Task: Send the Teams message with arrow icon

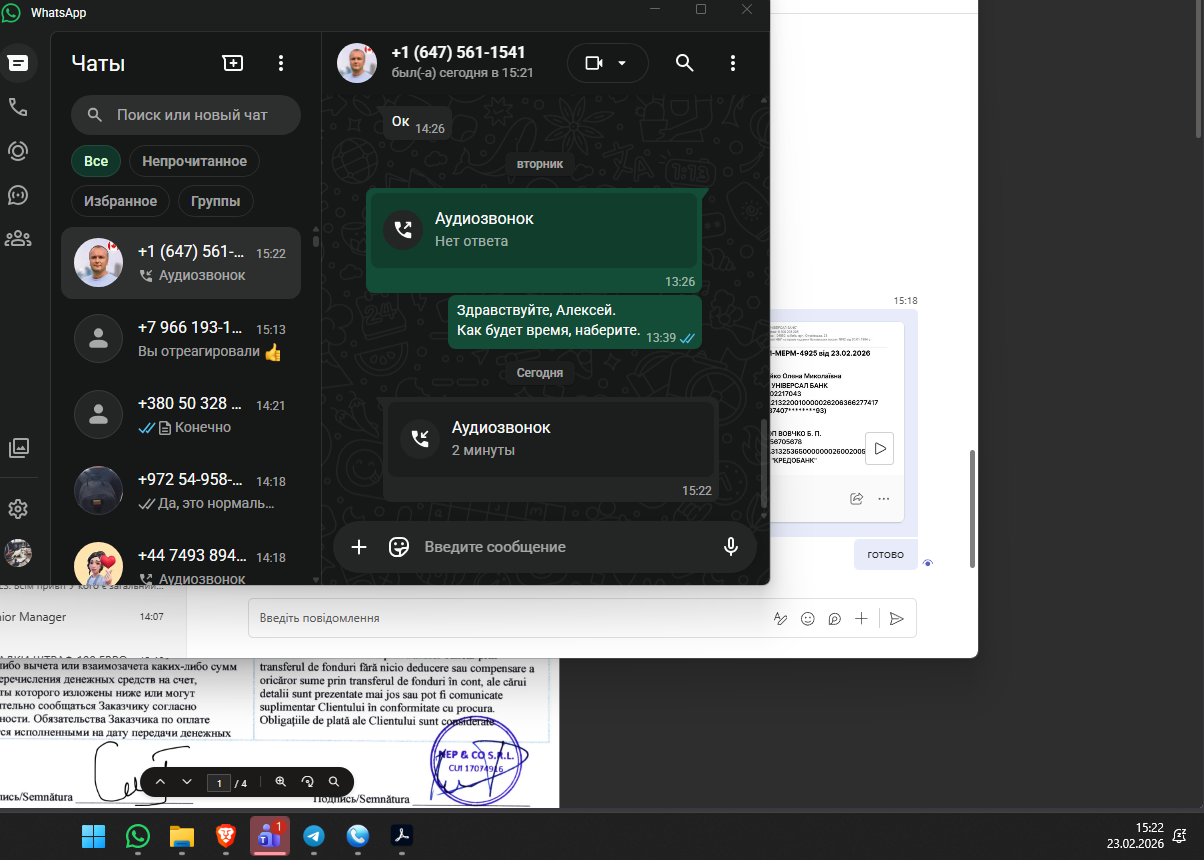Action: click(x=896, y=619)
